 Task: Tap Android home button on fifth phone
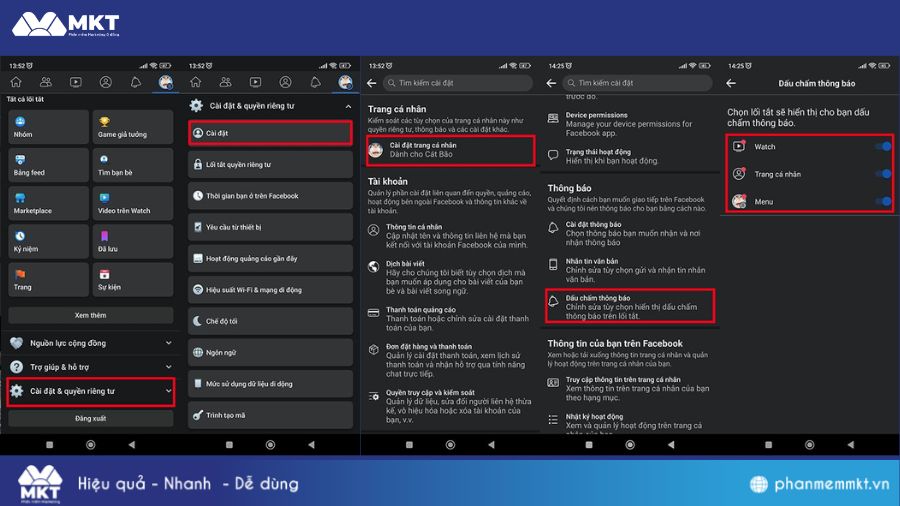click(809, 445)
